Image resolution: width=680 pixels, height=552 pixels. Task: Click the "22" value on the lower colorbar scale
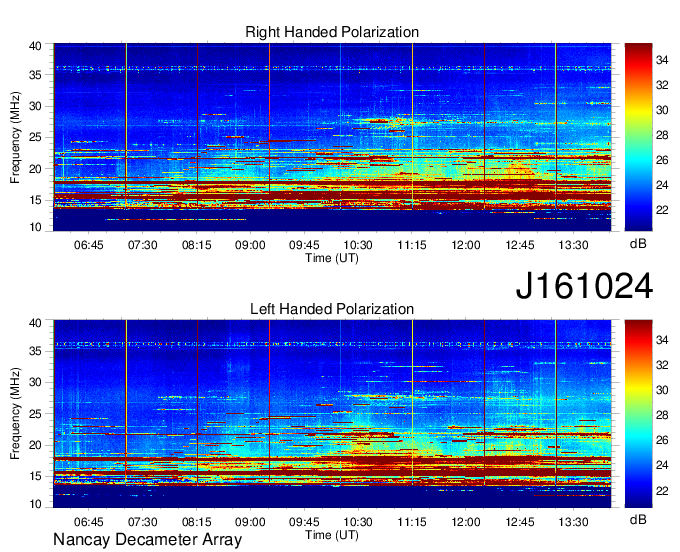(662, 491)
